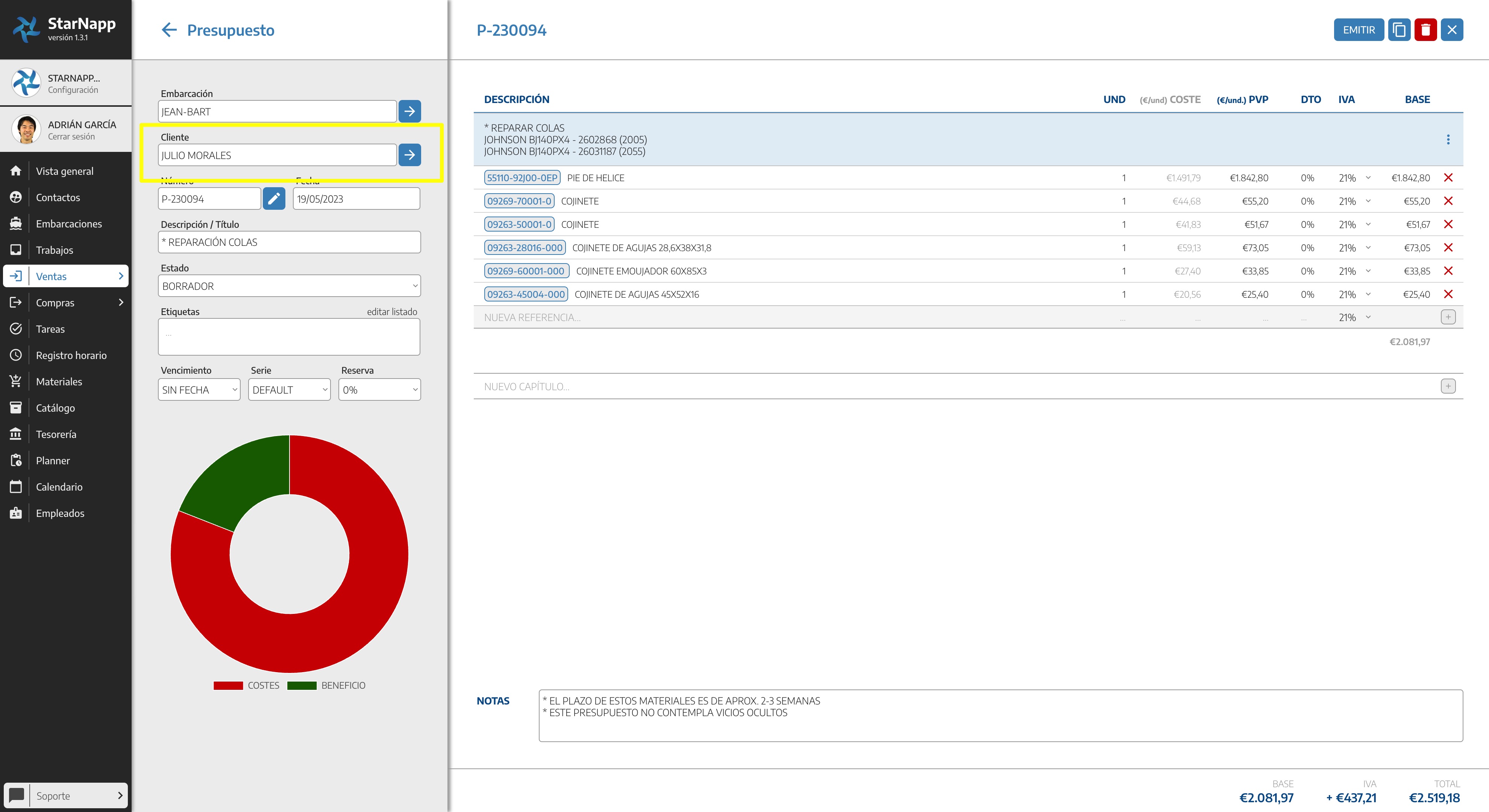Open the Vencimiento SIN FECHA dropdown

199,389
